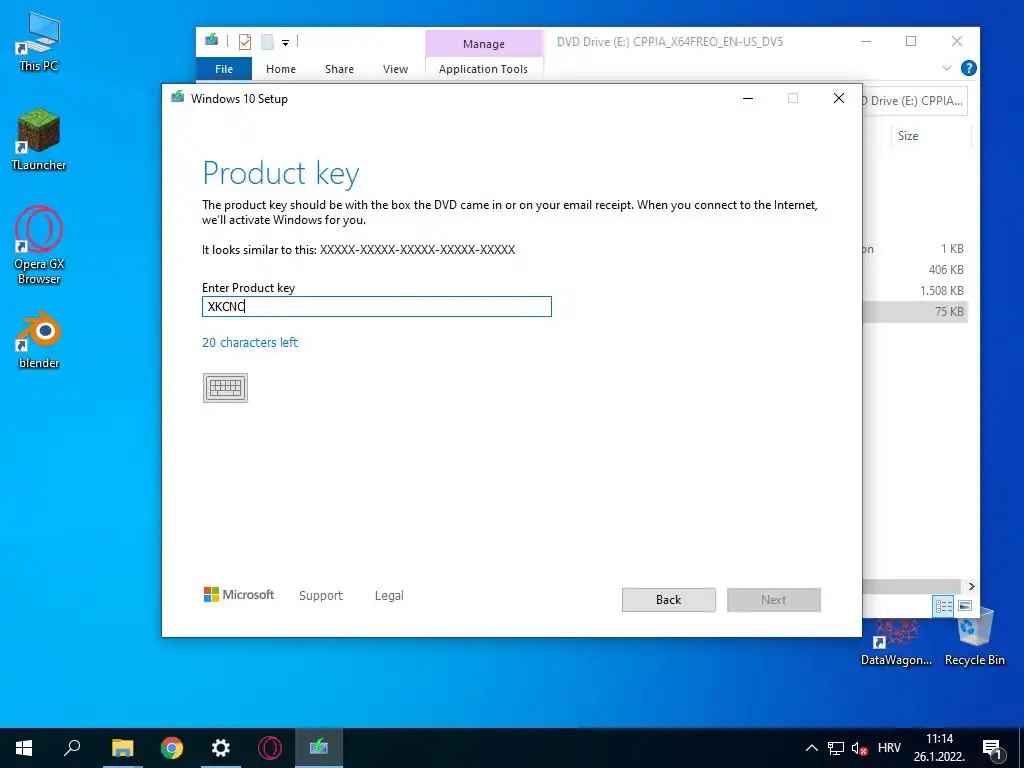Click the Enter Product key input field
This screenshot has height=768, width=1024.
pyautogui.click(x=377, y=306)
